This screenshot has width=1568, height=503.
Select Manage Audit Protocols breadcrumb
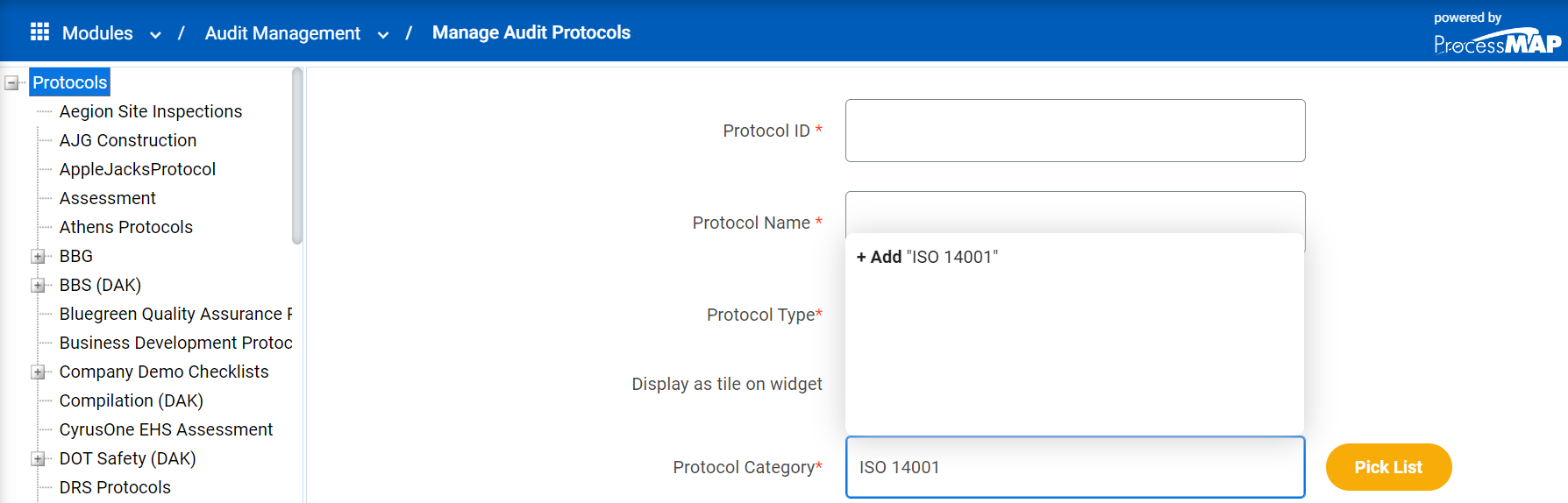pyautogui.click(x=531, y=32)
